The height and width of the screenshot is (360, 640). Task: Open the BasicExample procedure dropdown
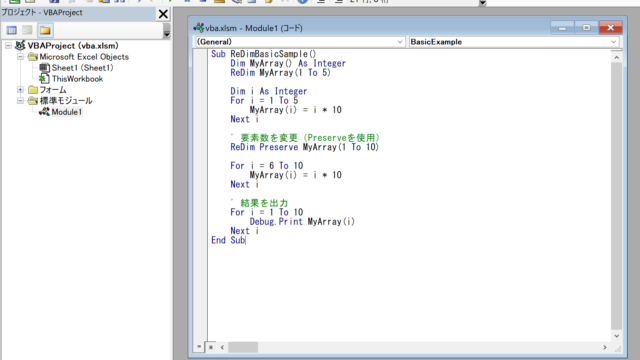(514, 42)
